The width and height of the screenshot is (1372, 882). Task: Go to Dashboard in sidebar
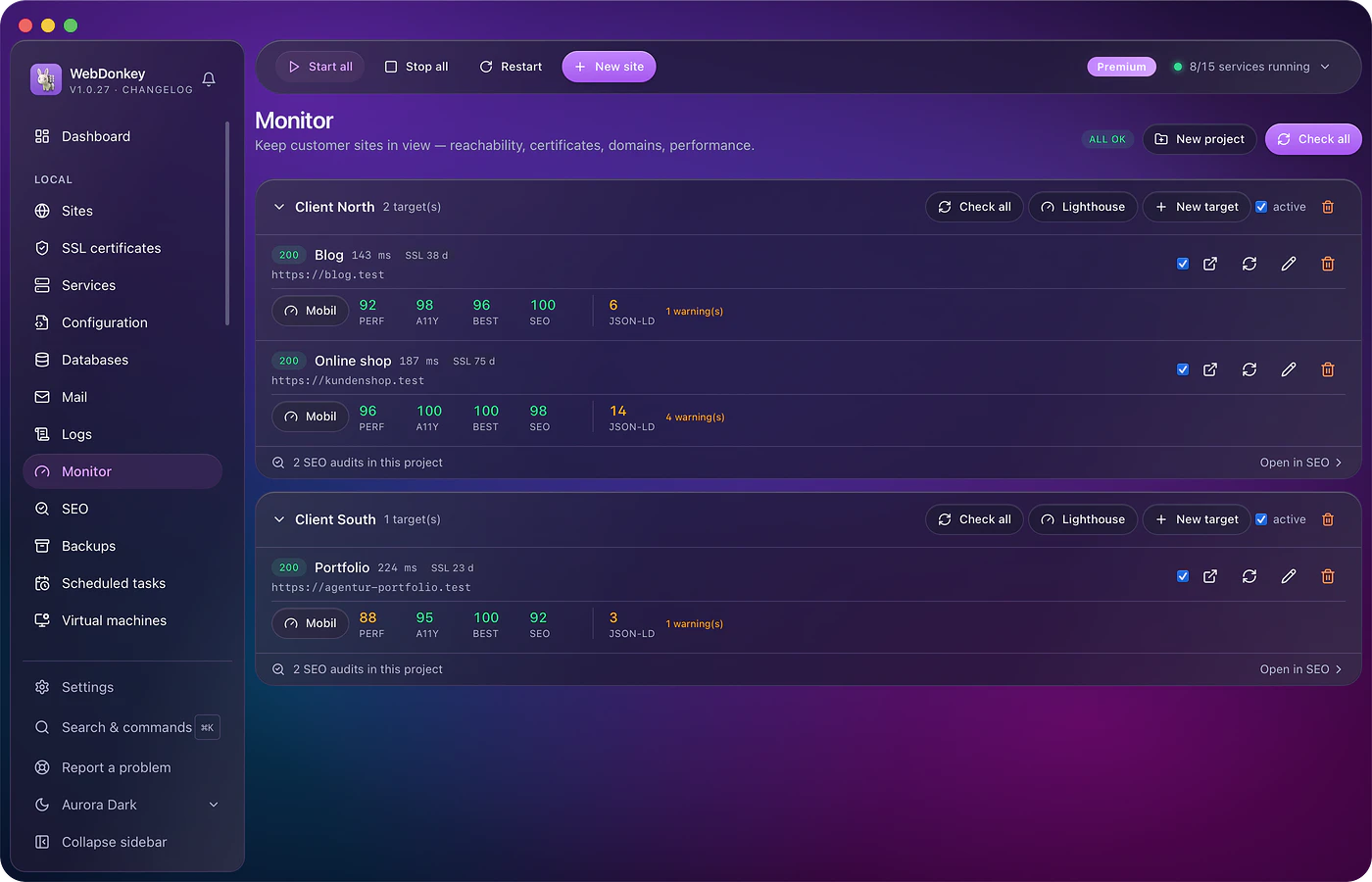tap(122, 136)
